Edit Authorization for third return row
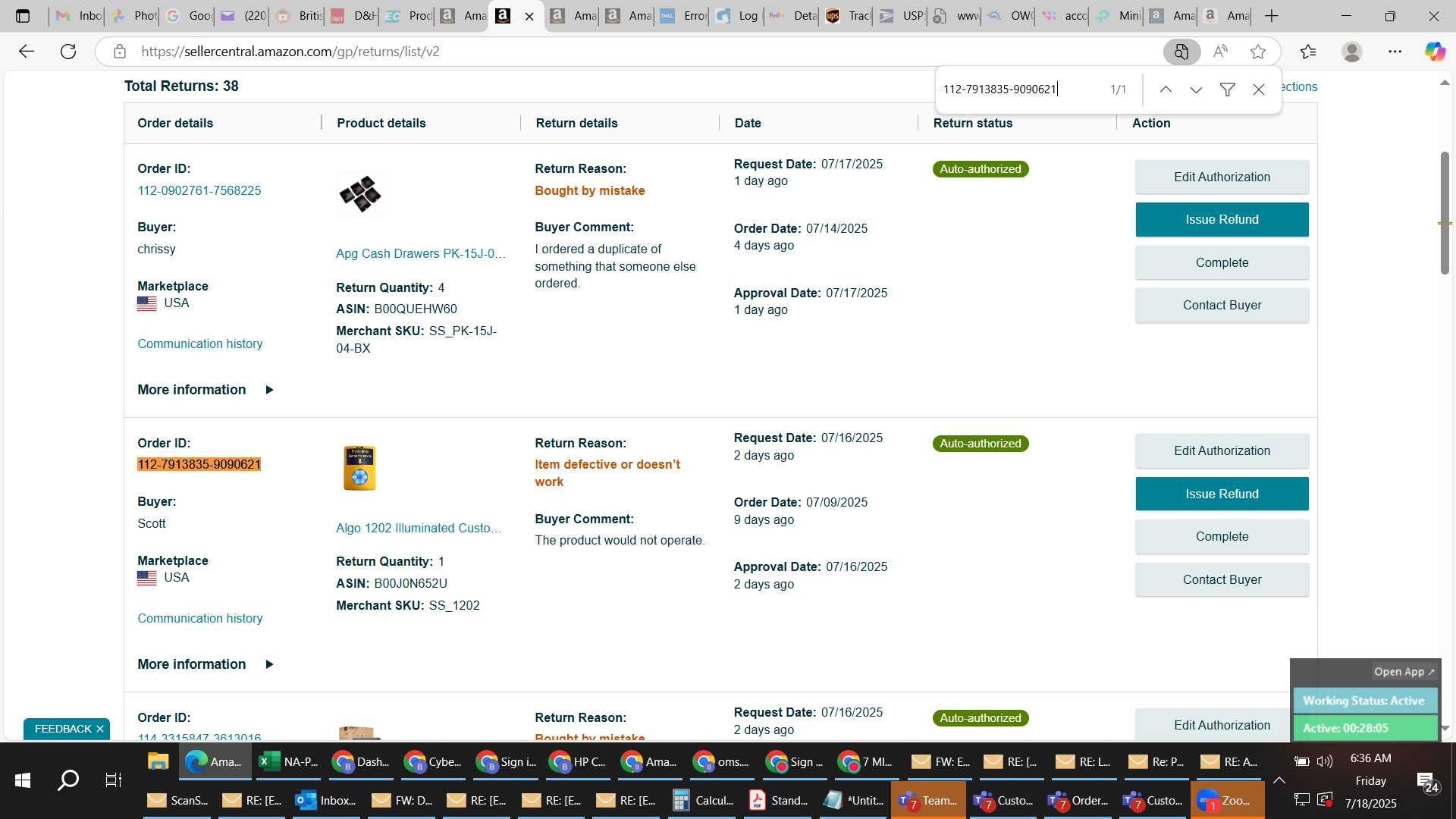This screenshot has width=1456, height=819. [1222, 725]
